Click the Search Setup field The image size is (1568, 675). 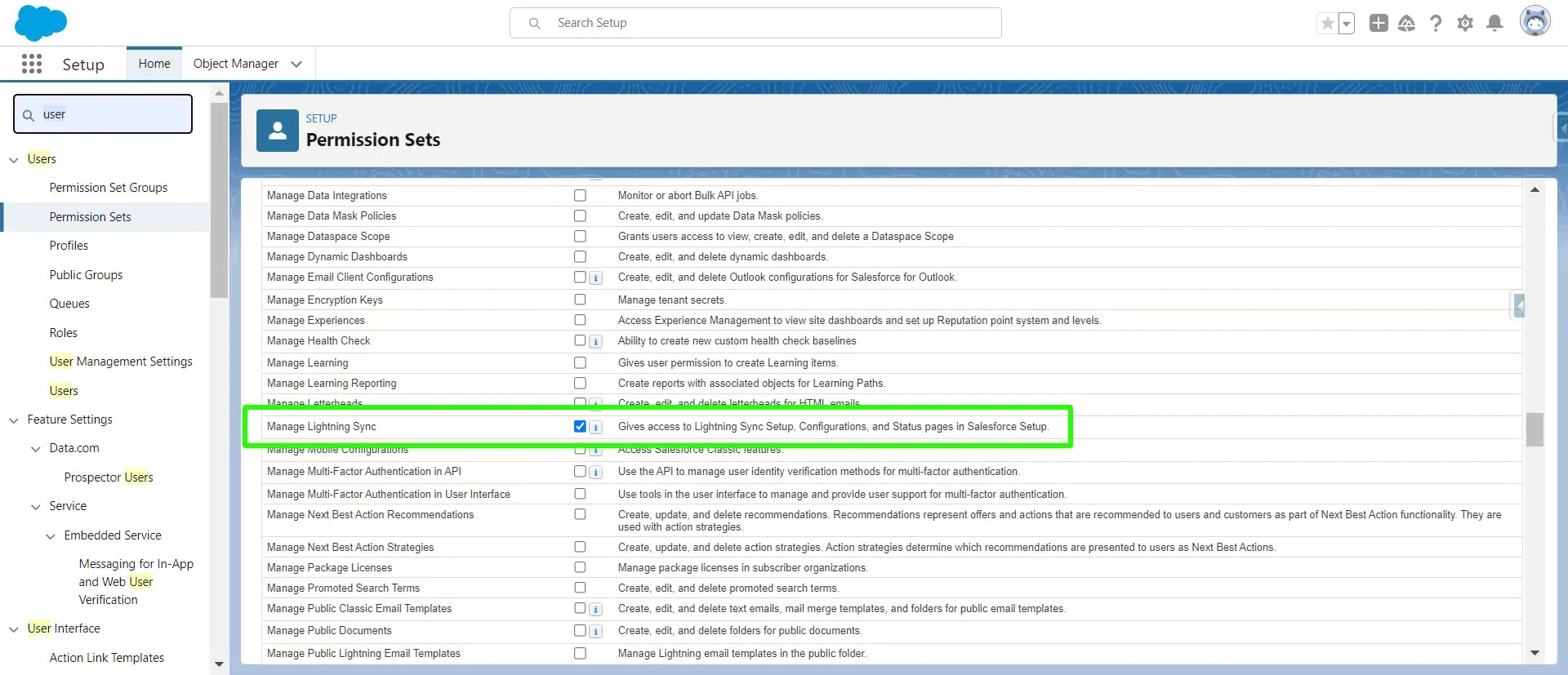(755, 23)
